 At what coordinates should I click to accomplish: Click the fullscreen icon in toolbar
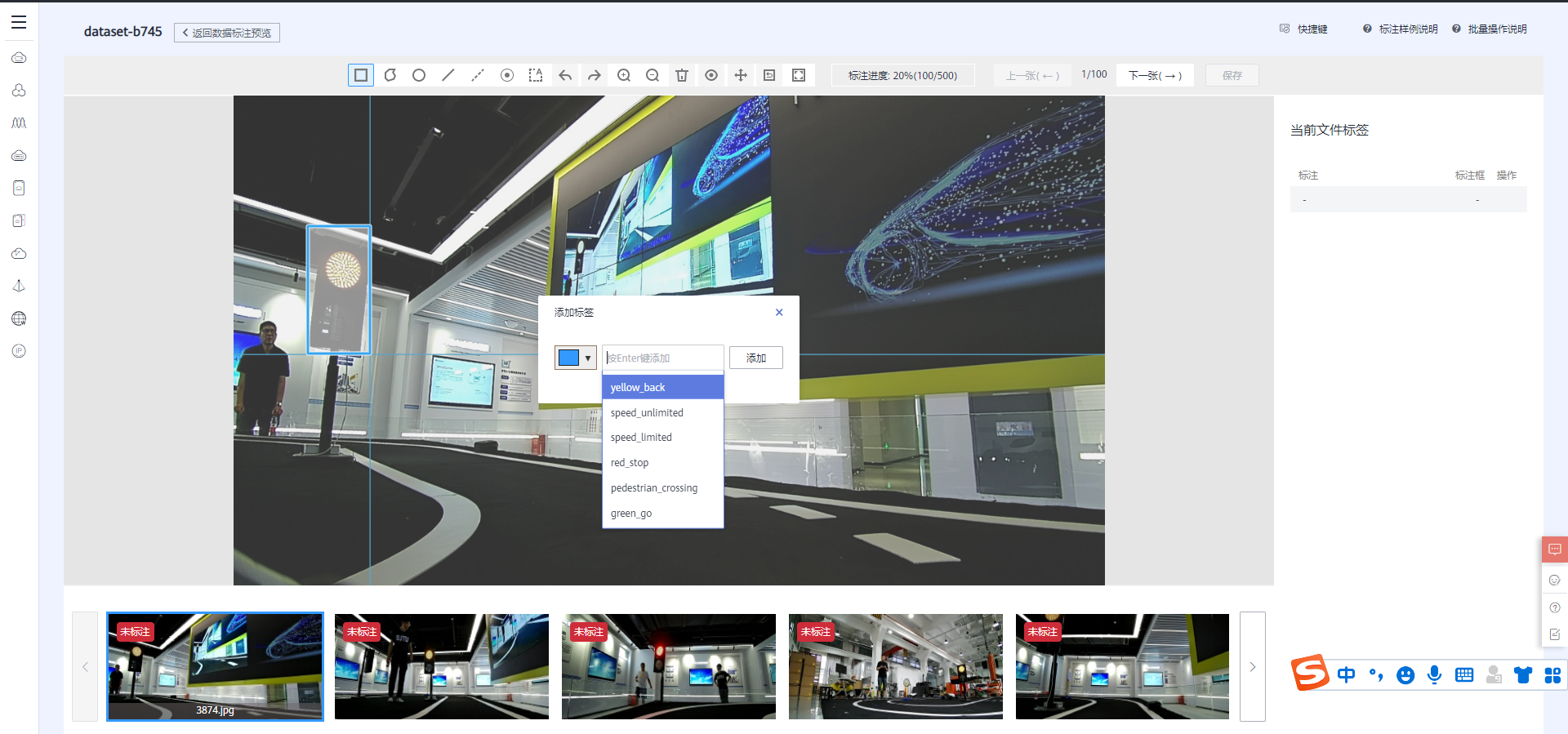pyautogui.click(x=799, y=75)
